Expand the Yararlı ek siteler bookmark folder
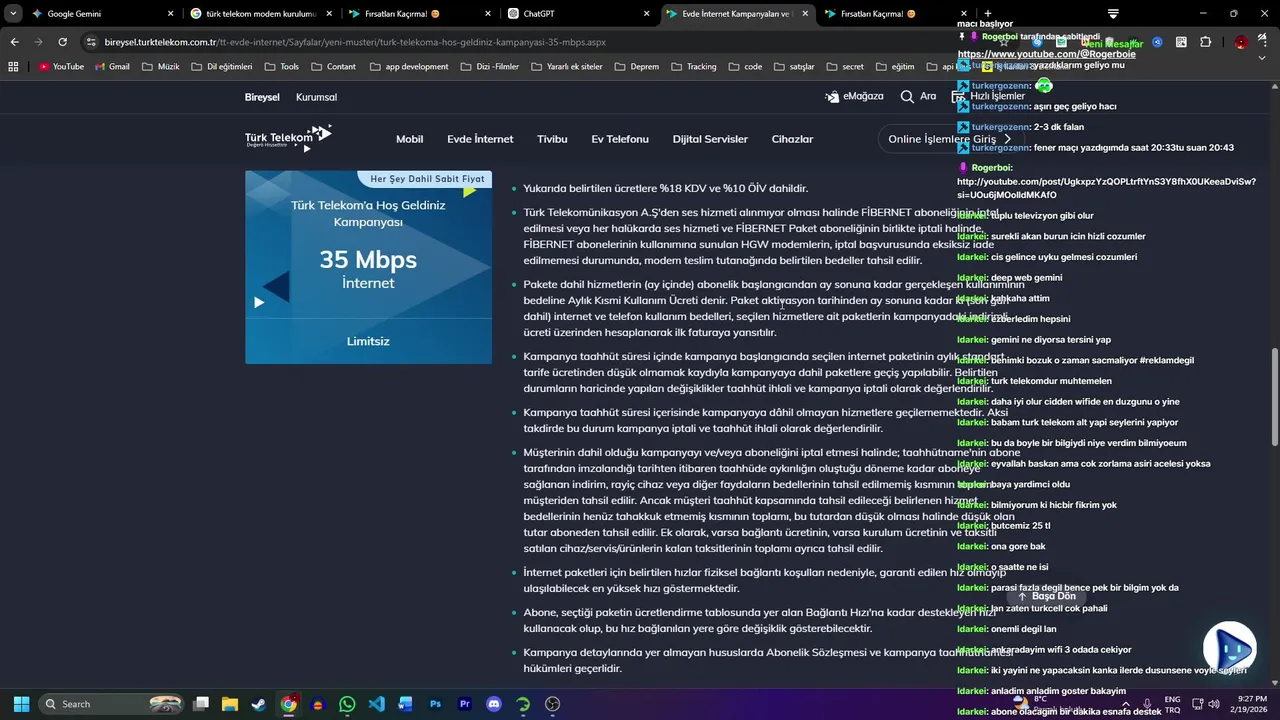Viewport: 1280px width, 720px height. [566, 66]
